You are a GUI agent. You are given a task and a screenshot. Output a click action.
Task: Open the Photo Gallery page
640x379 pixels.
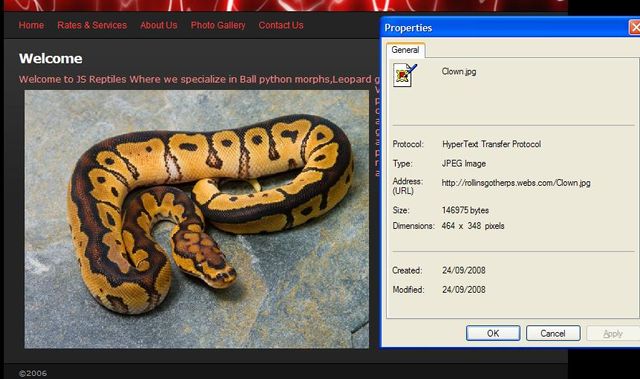218,25
